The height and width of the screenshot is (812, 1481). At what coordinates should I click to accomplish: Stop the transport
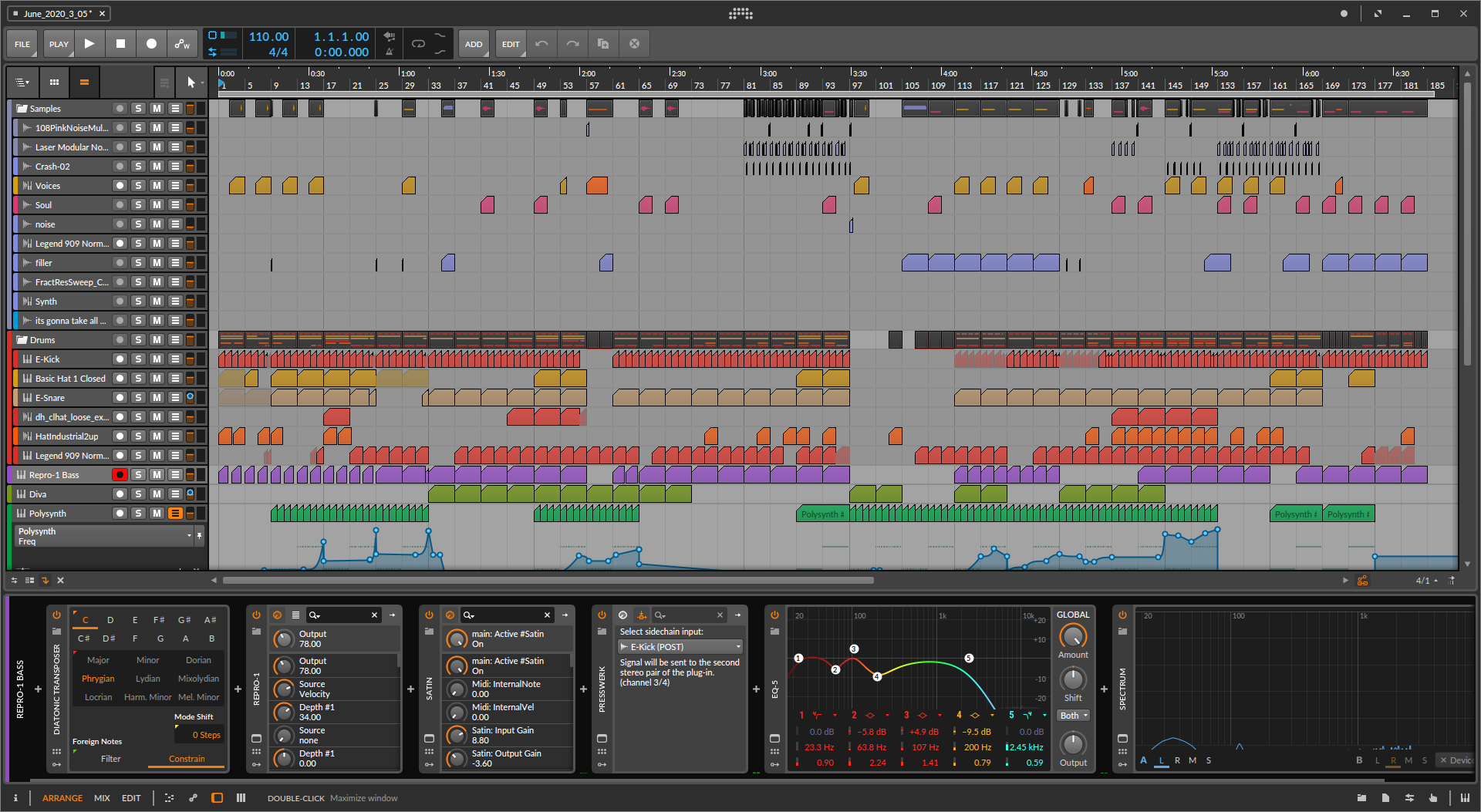(x=120, y=44)
